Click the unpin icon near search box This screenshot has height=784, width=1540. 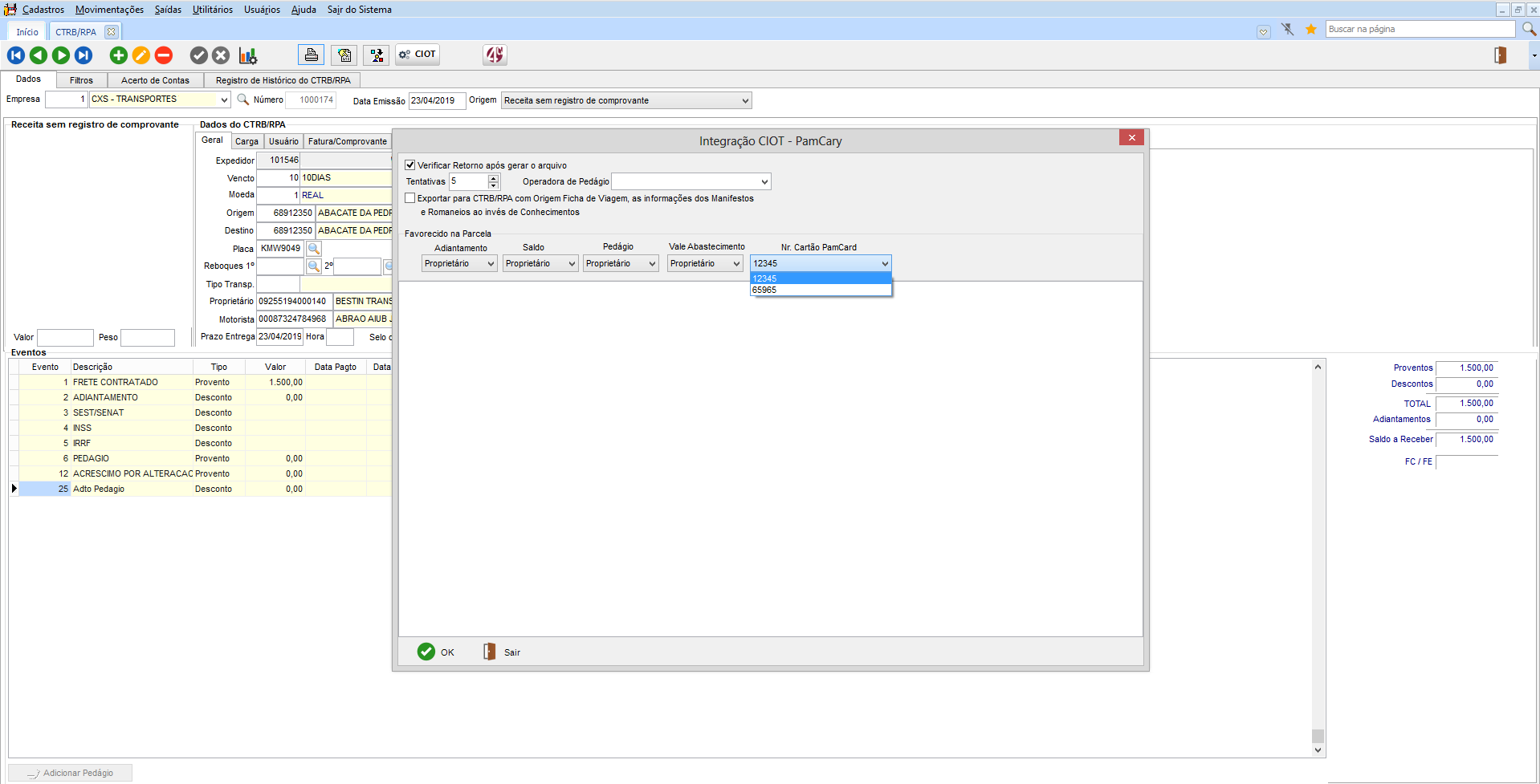(1288, 30)
